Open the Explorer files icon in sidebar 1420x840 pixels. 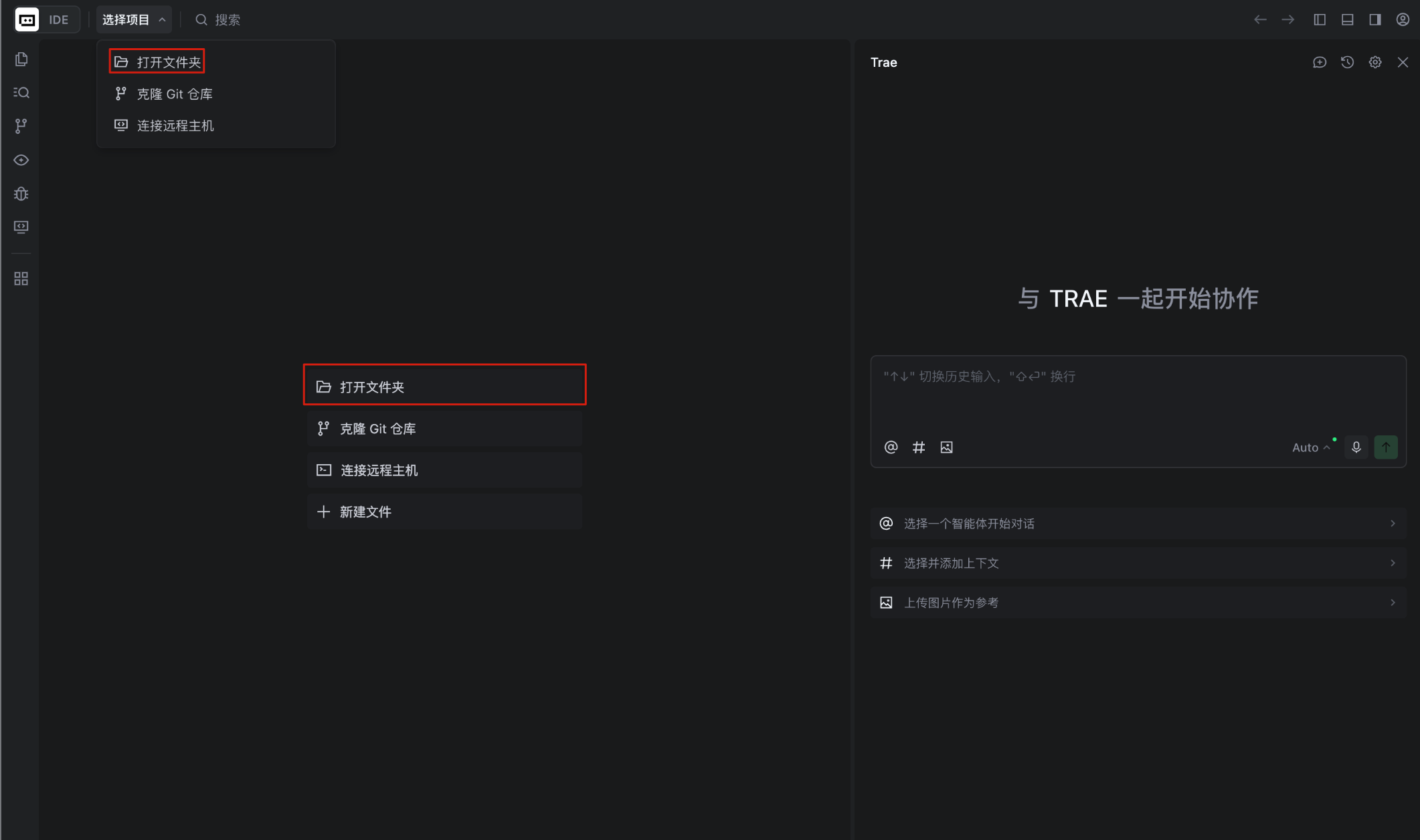(21, 60)
